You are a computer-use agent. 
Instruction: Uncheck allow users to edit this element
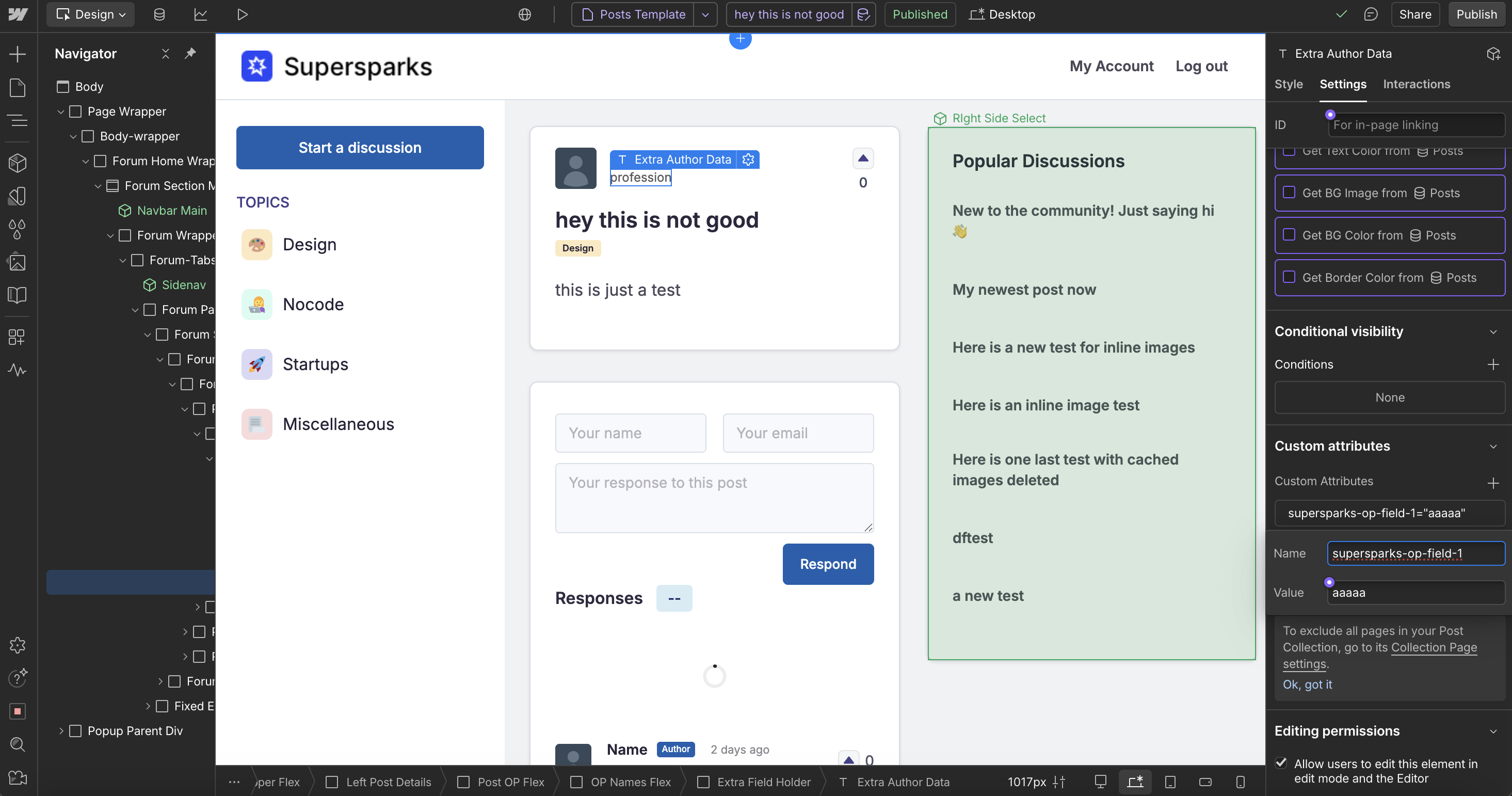point(1281,763)
